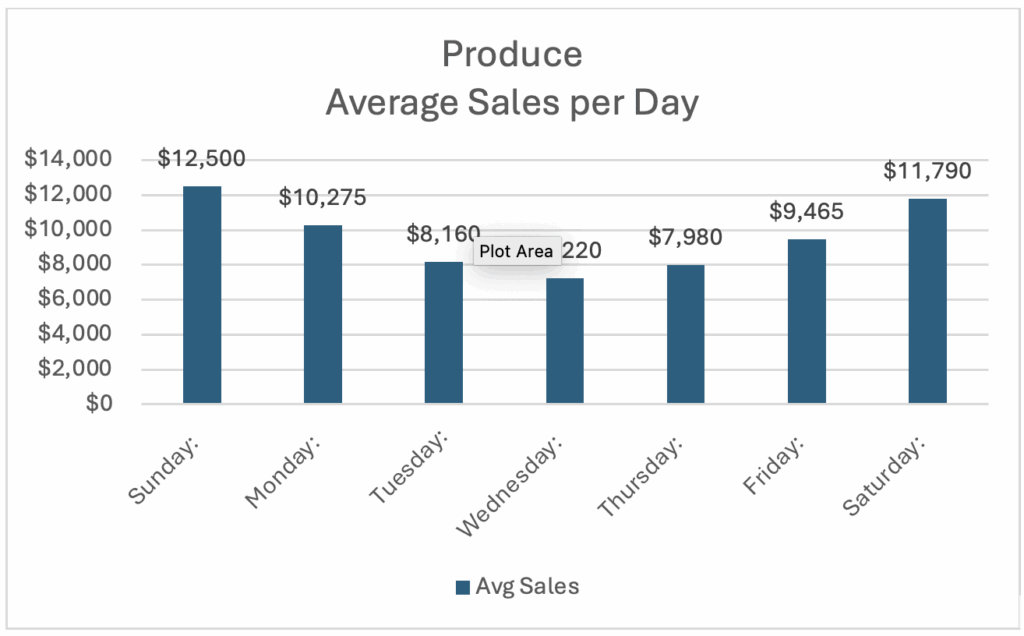Select the $14,000 vertical axis label

68,159
